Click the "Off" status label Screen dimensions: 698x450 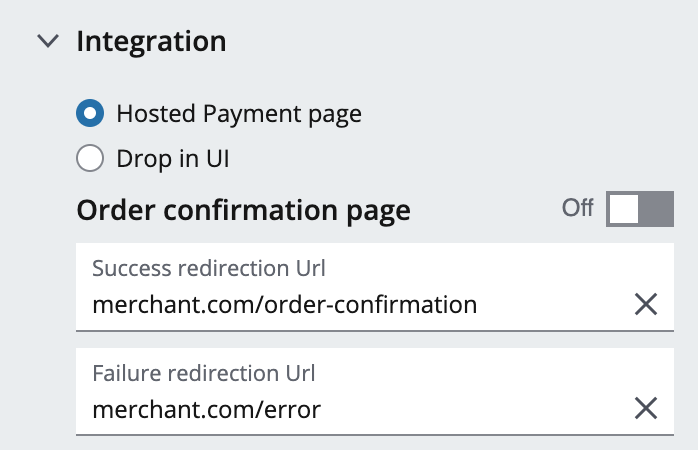pyautogui.click(x=577, y=208)
